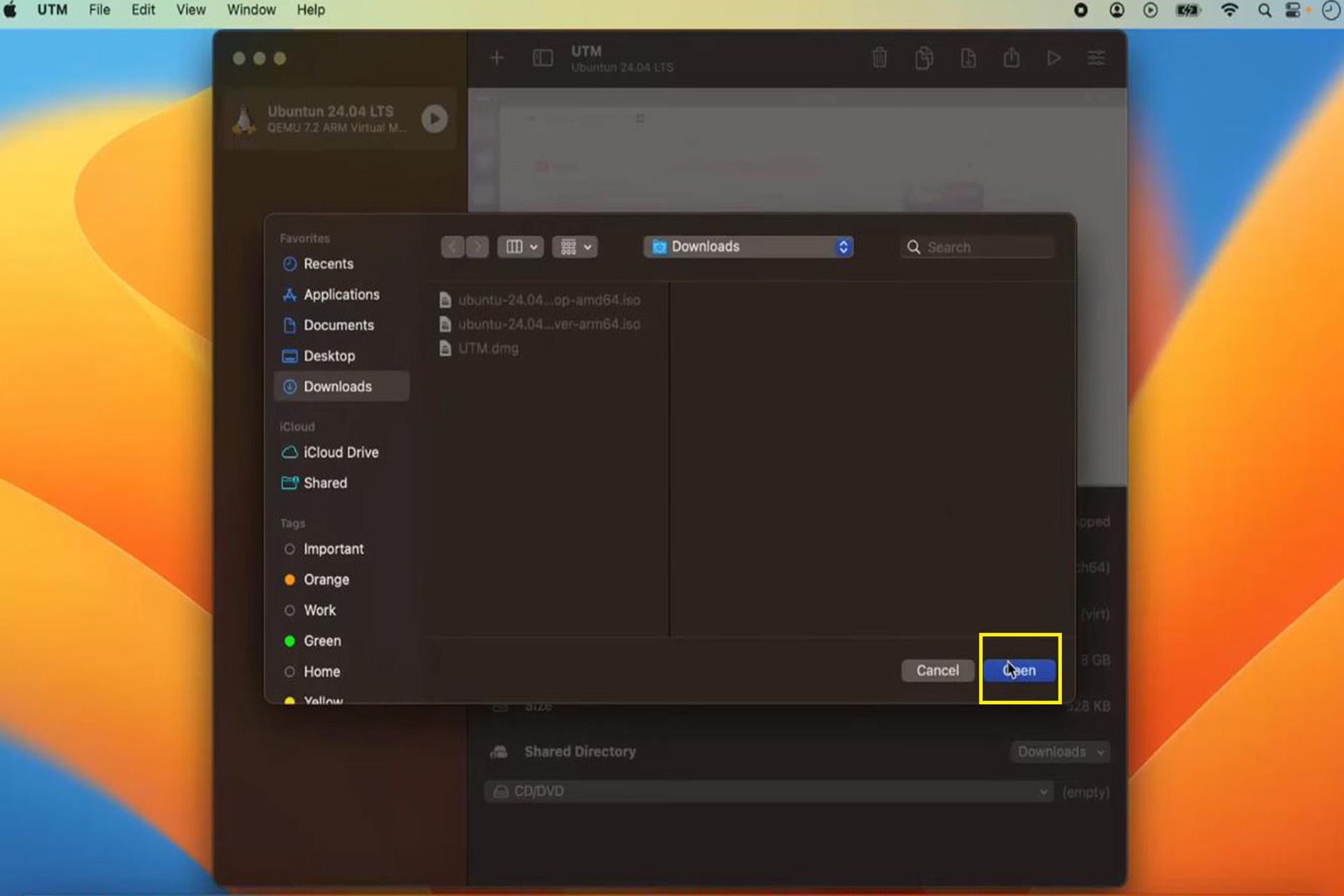Click the run VM play icon in toolbar
This screenshot has height=896, width=1344.
coord(1053,58)
